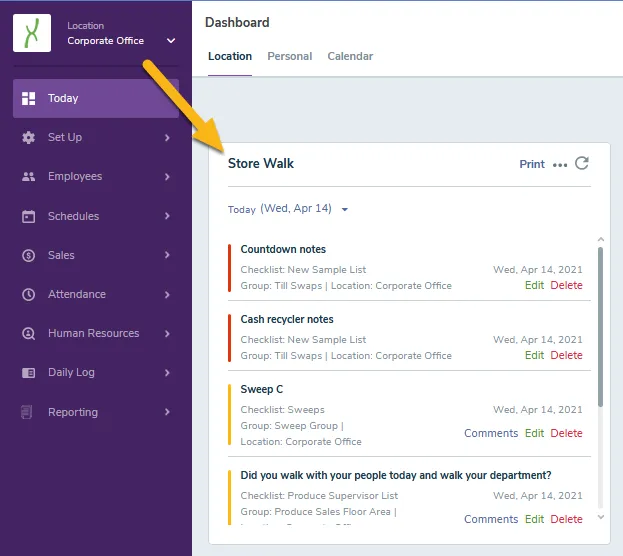Open Daily Log in the sidebar

click(96, 373)
